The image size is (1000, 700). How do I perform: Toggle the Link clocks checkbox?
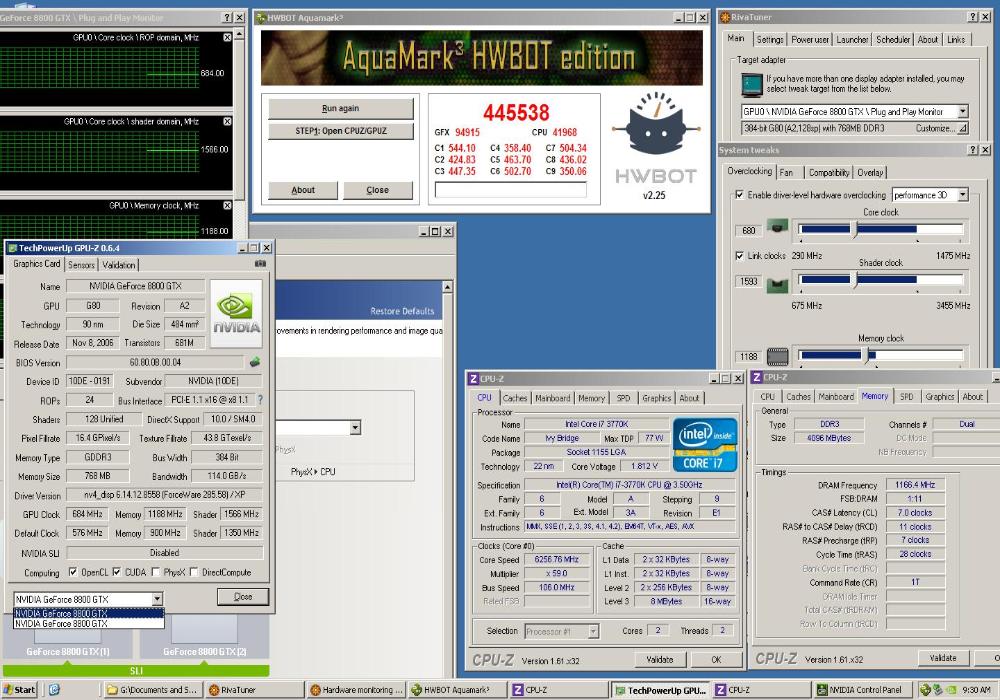[739, 256]
